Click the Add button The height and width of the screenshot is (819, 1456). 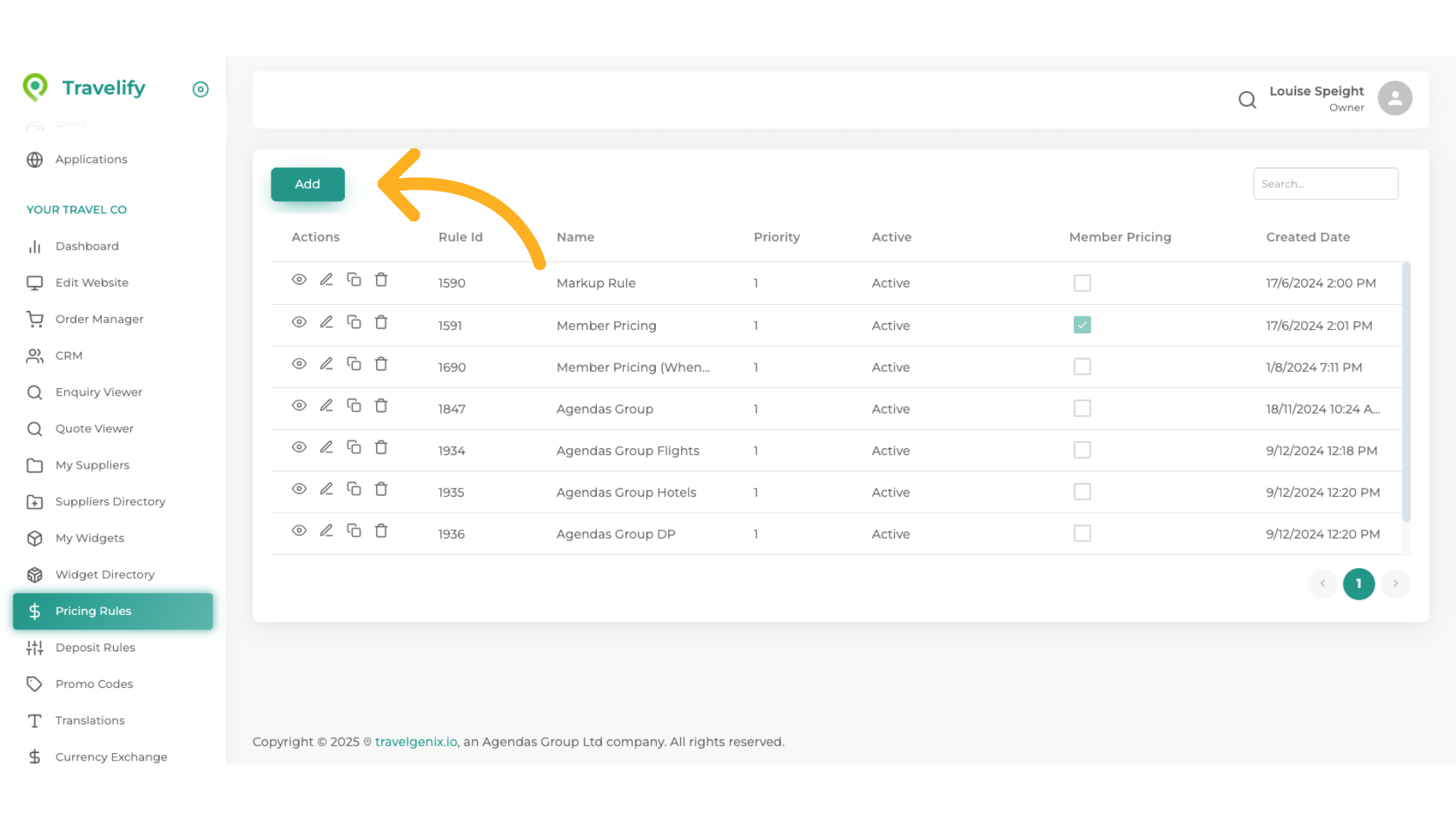point(308,184)
